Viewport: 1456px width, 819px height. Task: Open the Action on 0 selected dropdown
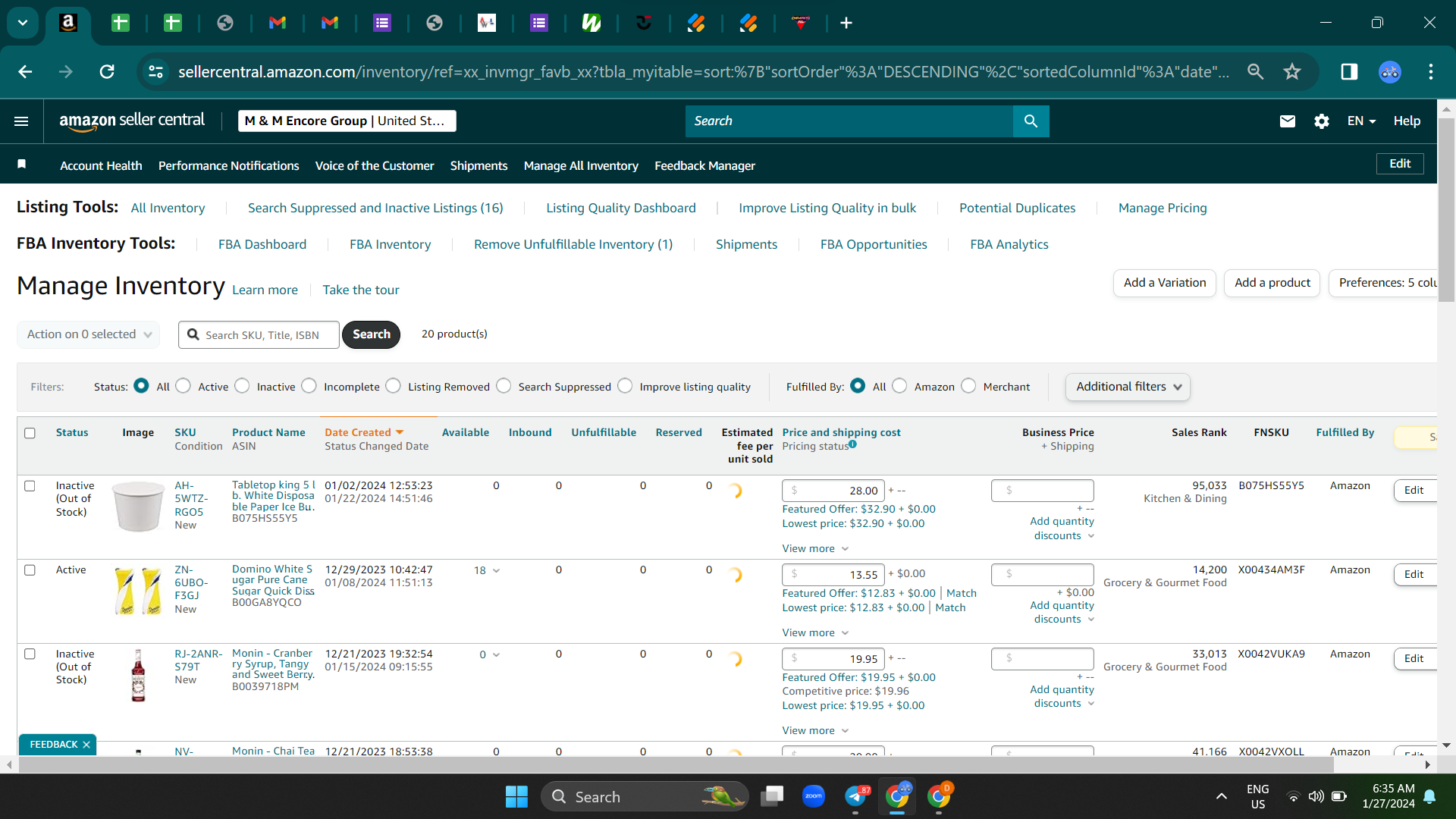click(89, 334)
